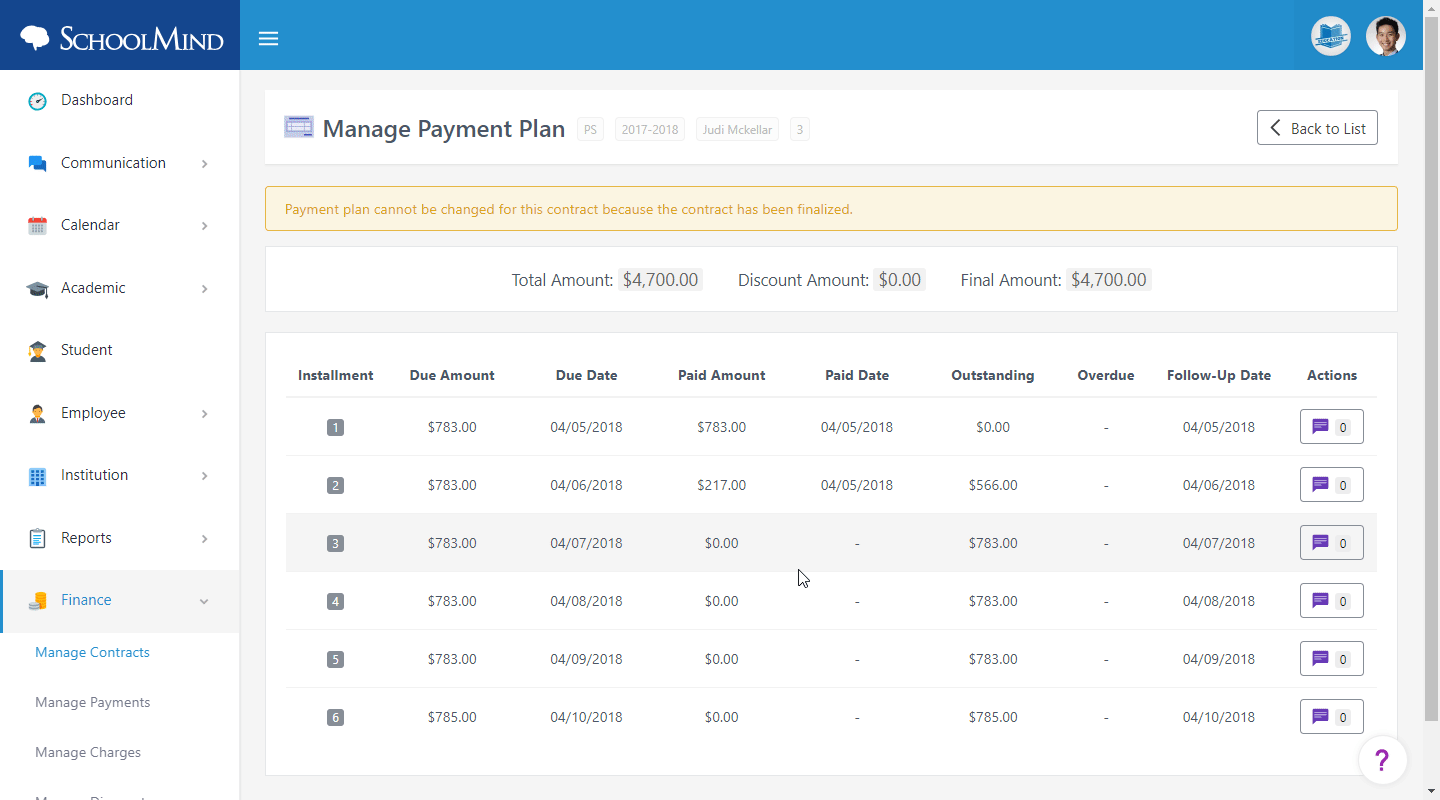Expand the Institution menu chevron
The height and width of the screenshot is (800, 1440).
point(204,476)
